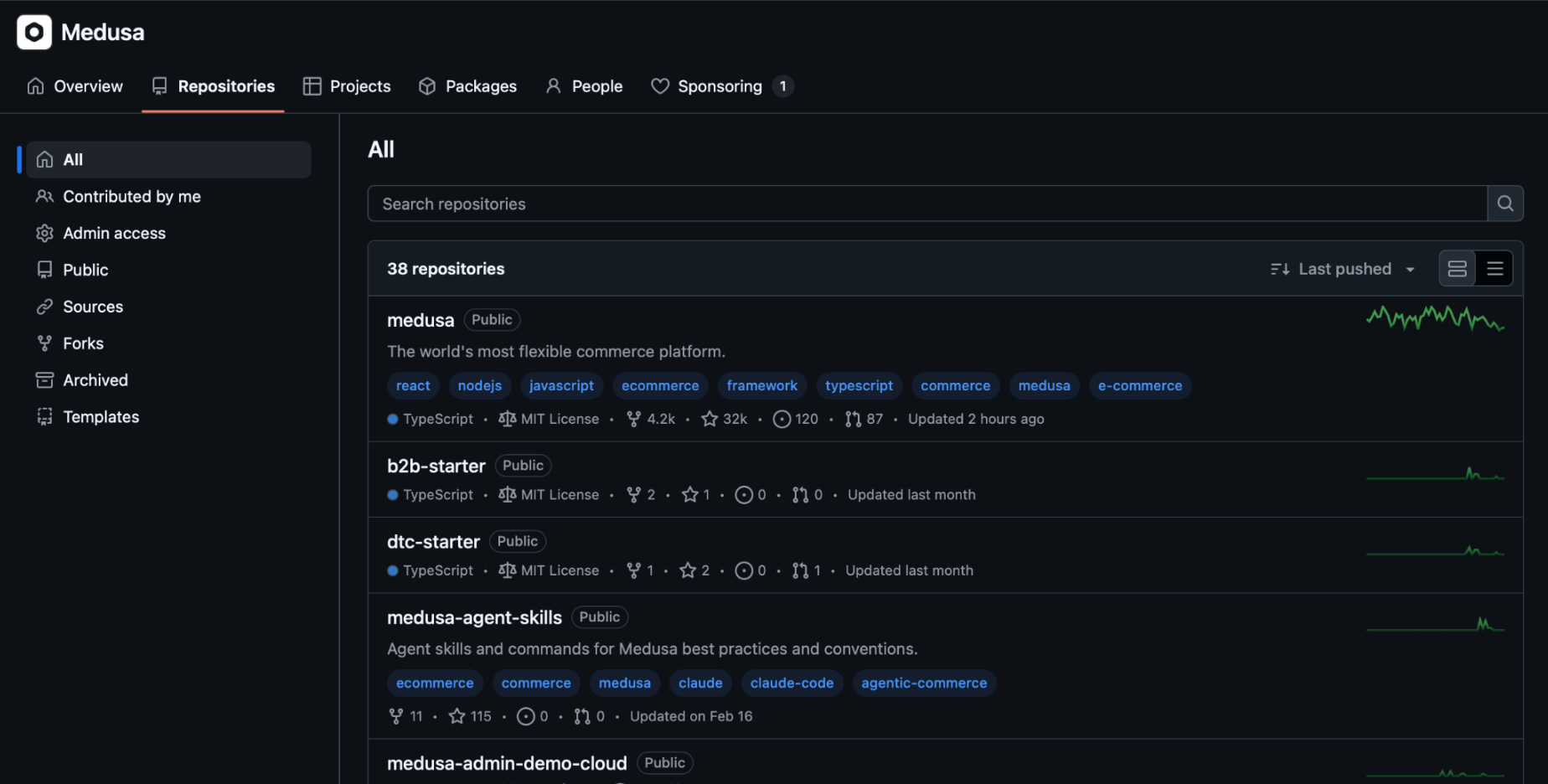Open the medusa-admin-demo-cloud repository

click(506, 763)
